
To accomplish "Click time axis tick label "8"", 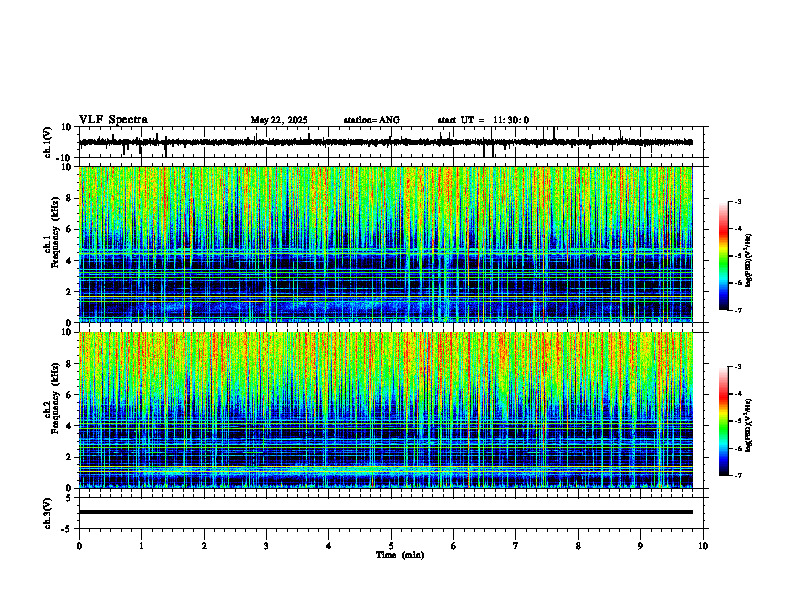I will (x=578, y=546).
